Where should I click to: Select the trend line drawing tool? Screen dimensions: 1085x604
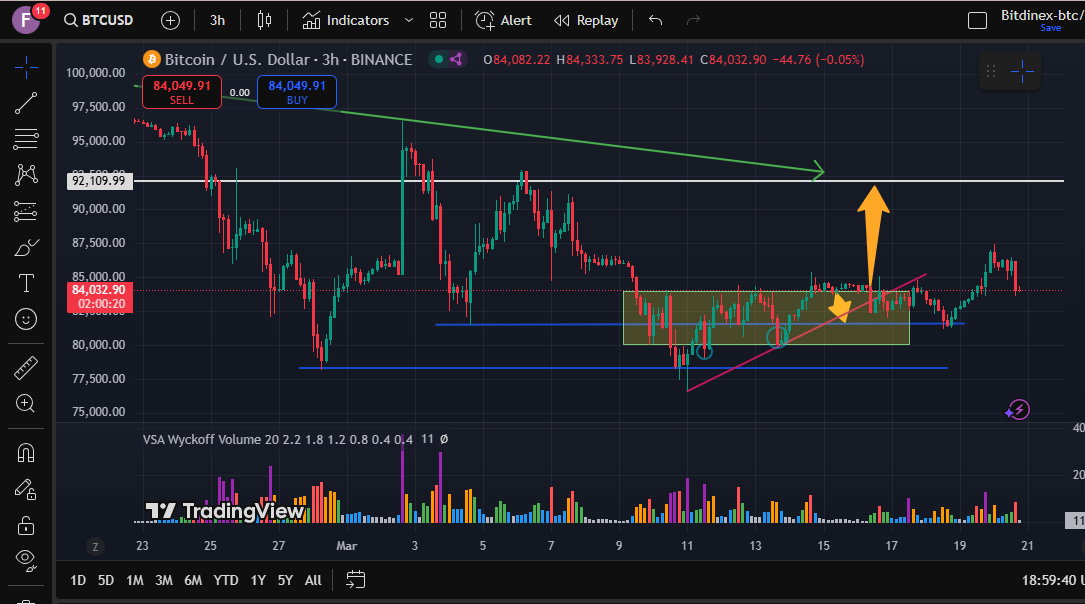(26, 104)
